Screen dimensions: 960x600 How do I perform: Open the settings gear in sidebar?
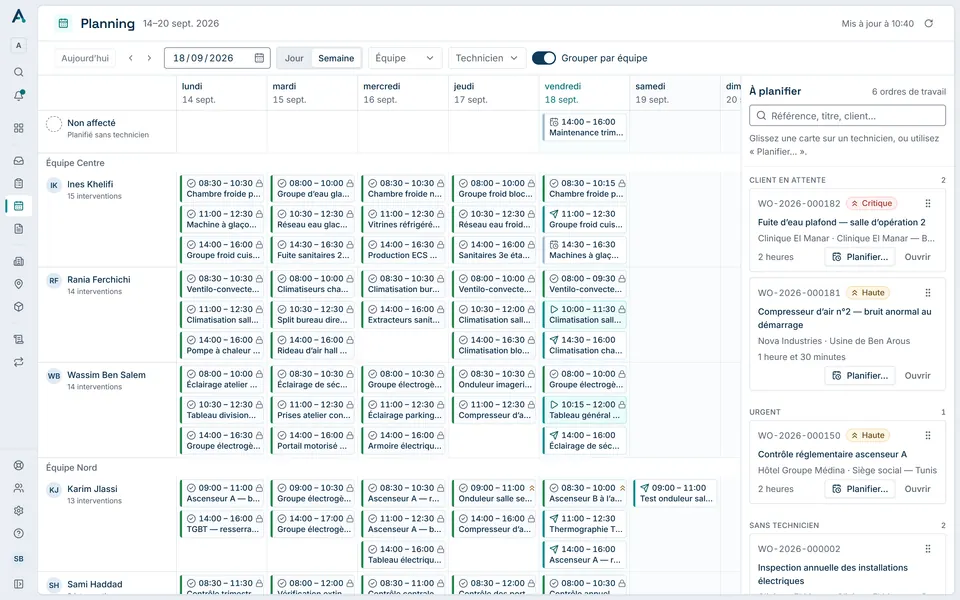click(x=18, y=511)
